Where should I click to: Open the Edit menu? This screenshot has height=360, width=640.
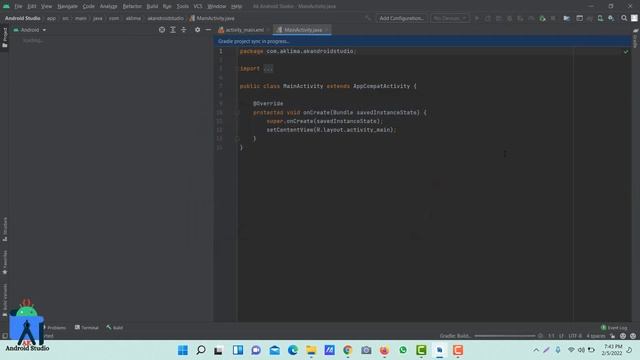(31, 6)
